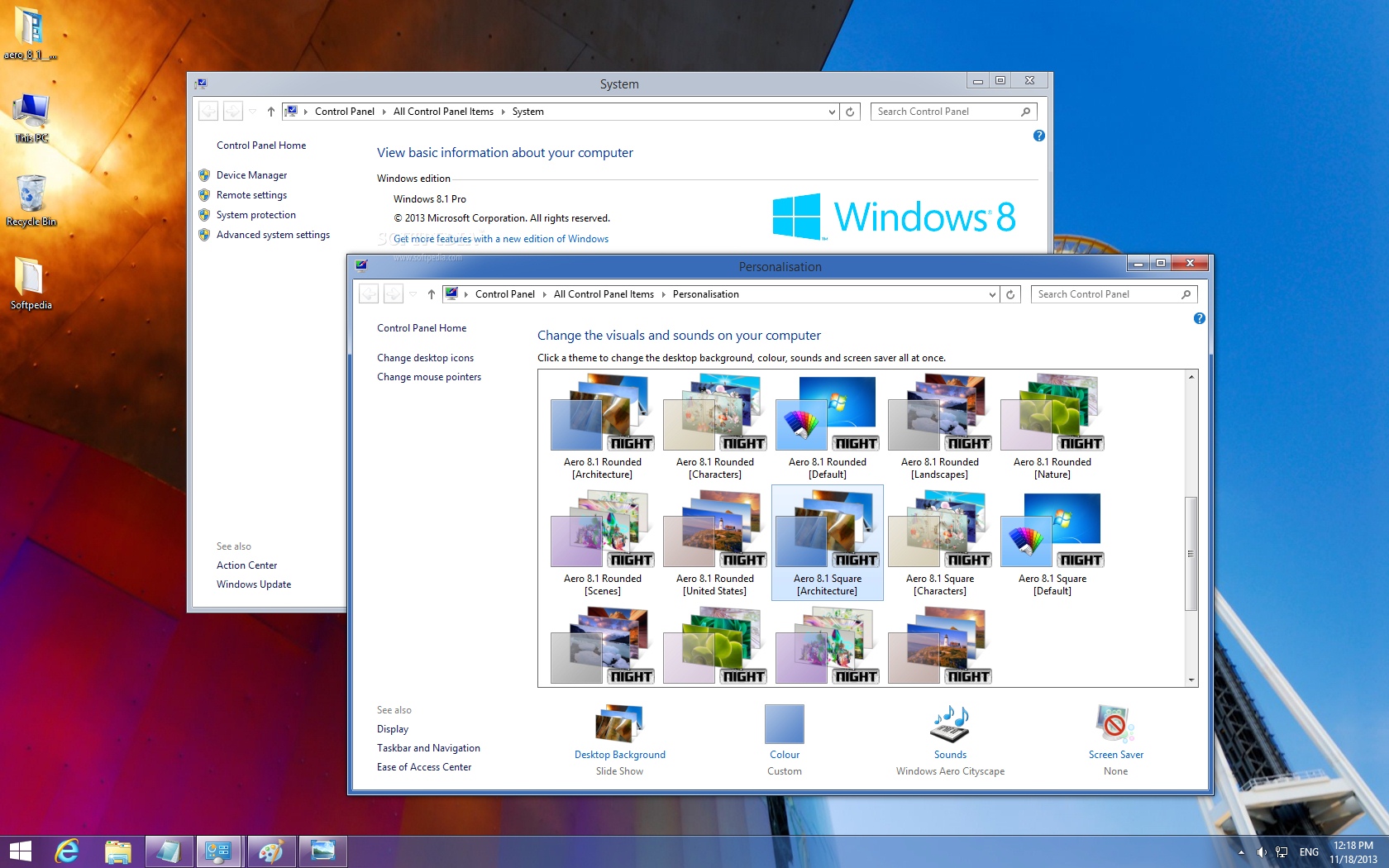Open the paint palette personalisation taskbar icon

(x=270, y=851)
